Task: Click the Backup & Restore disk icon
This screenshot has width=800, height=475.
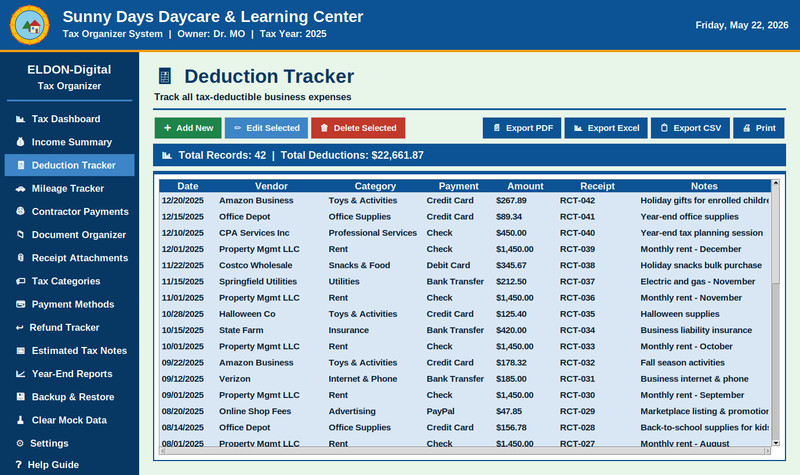Action: click(x=20, y=397)
